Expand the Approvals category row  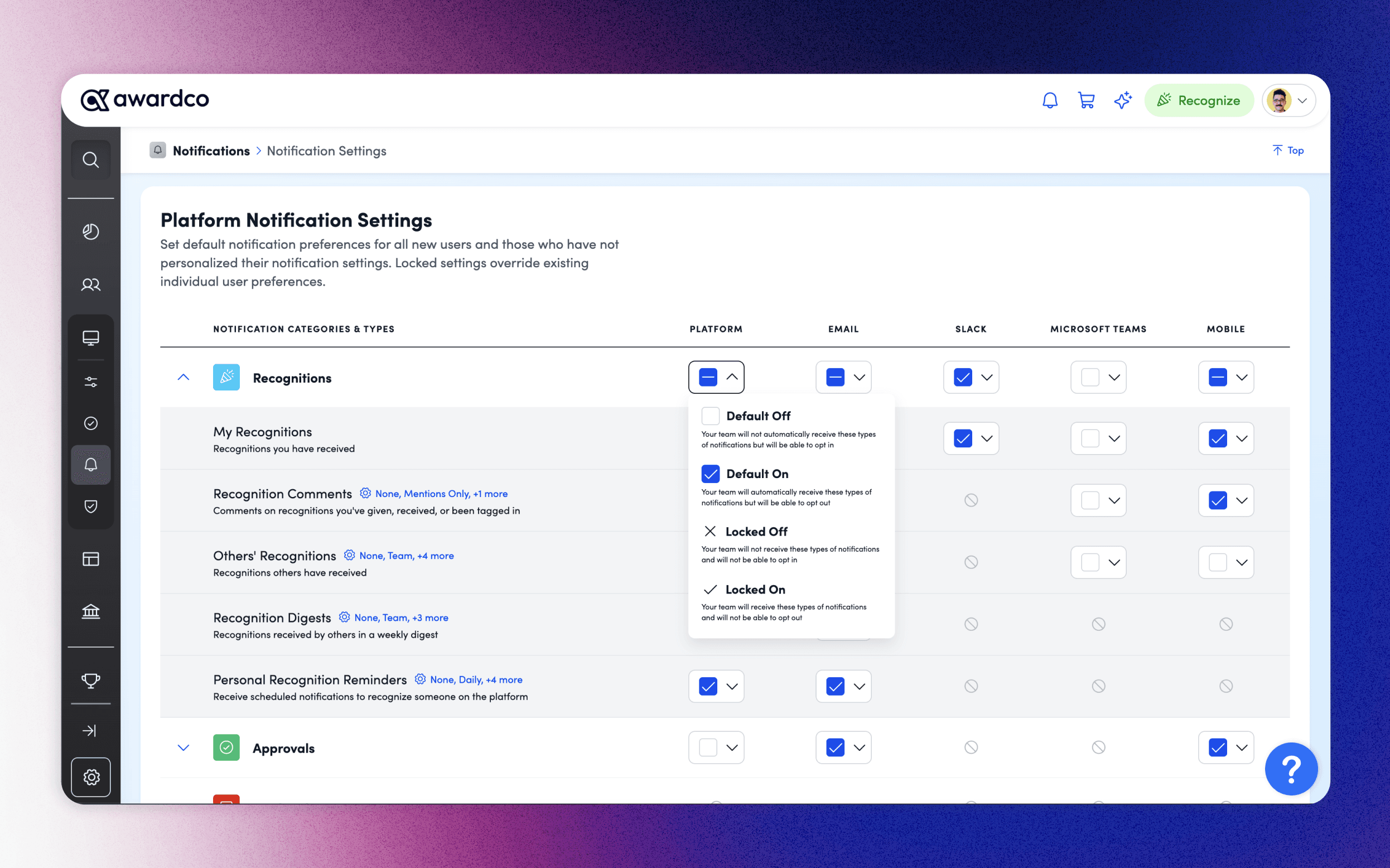[x=183, y=748]
